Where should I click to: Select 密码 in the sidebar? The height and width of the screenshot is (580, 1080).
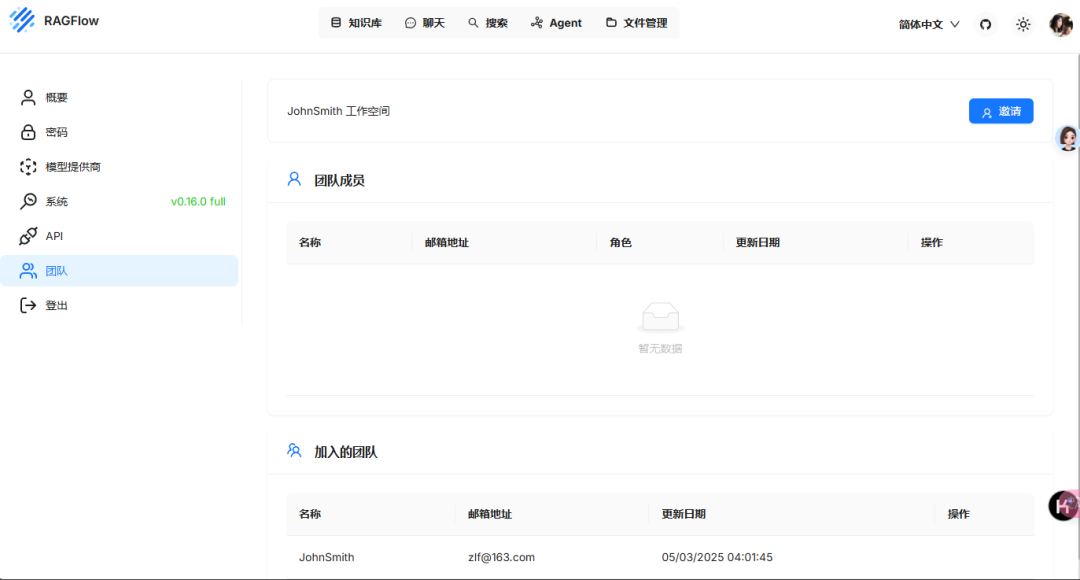tap(57, 132)
